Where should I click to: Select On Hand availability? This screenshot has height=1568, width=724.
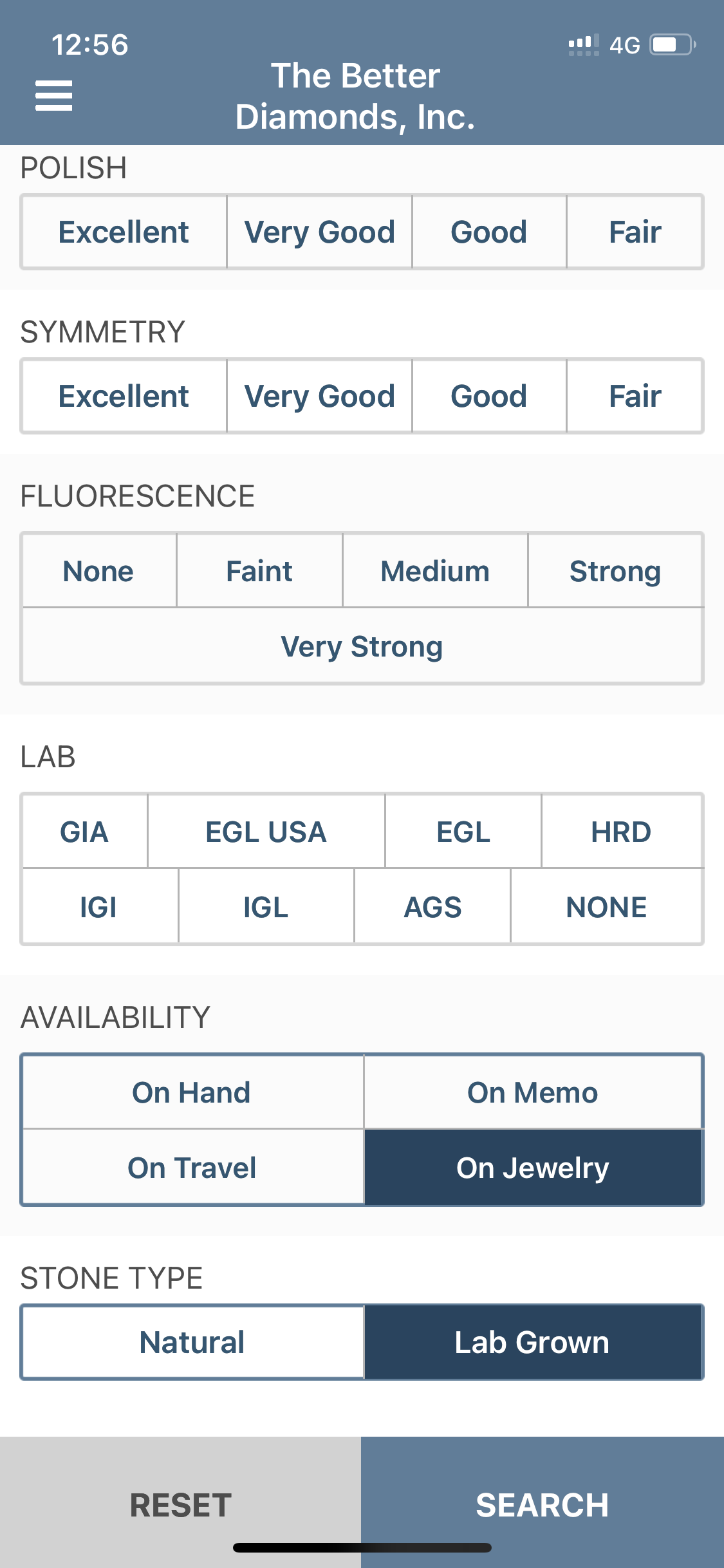[x=192, y=1092]
